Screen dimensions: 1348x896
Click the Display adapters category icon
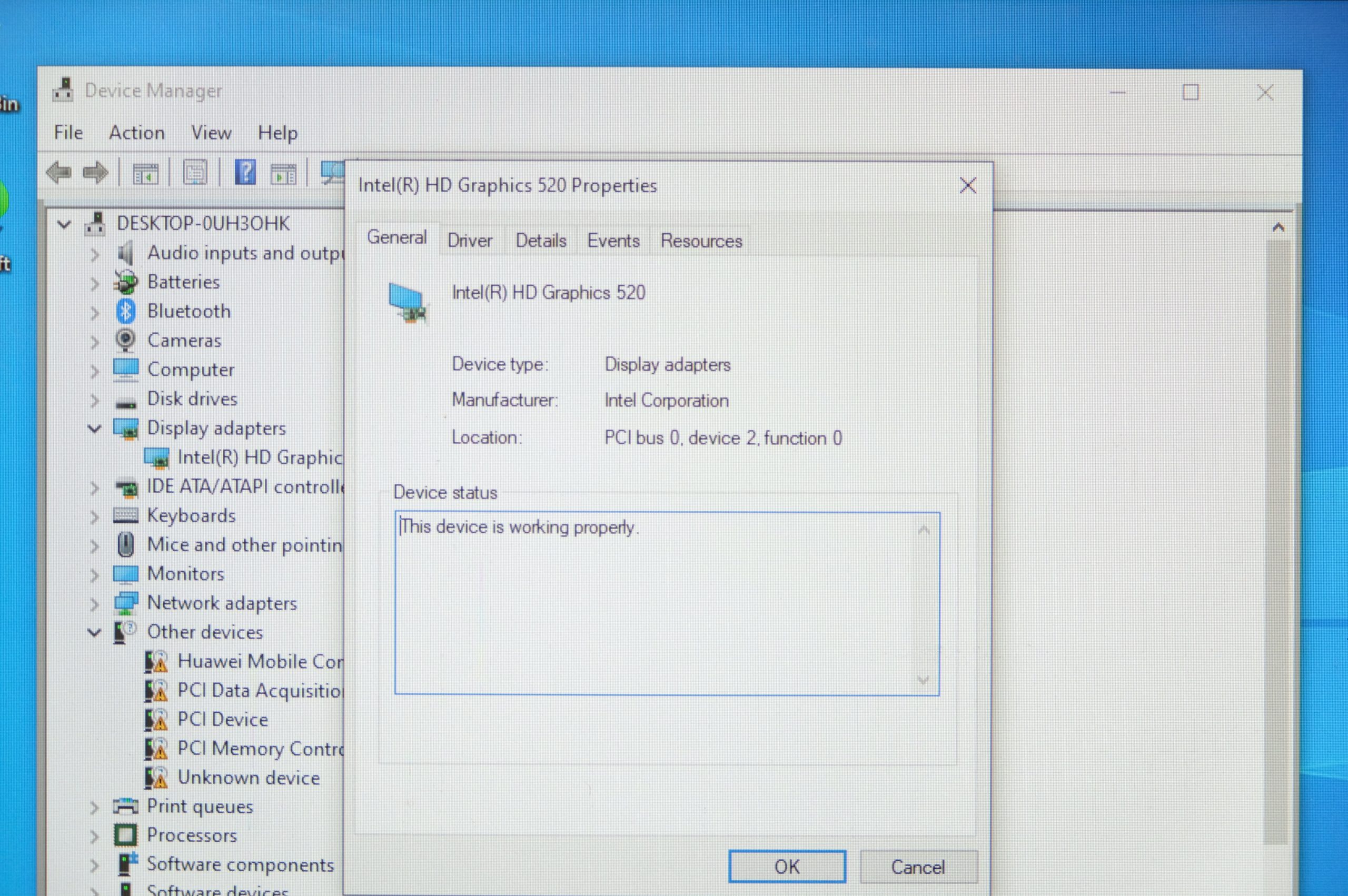pos(126,429)
